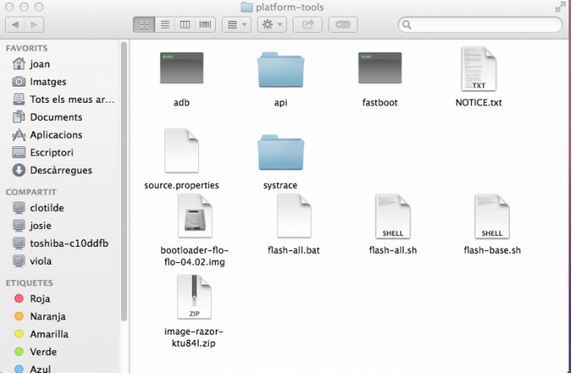572x374 pixels.
Task: Click the edit tags toolbar button
Action: coord(343,24)
